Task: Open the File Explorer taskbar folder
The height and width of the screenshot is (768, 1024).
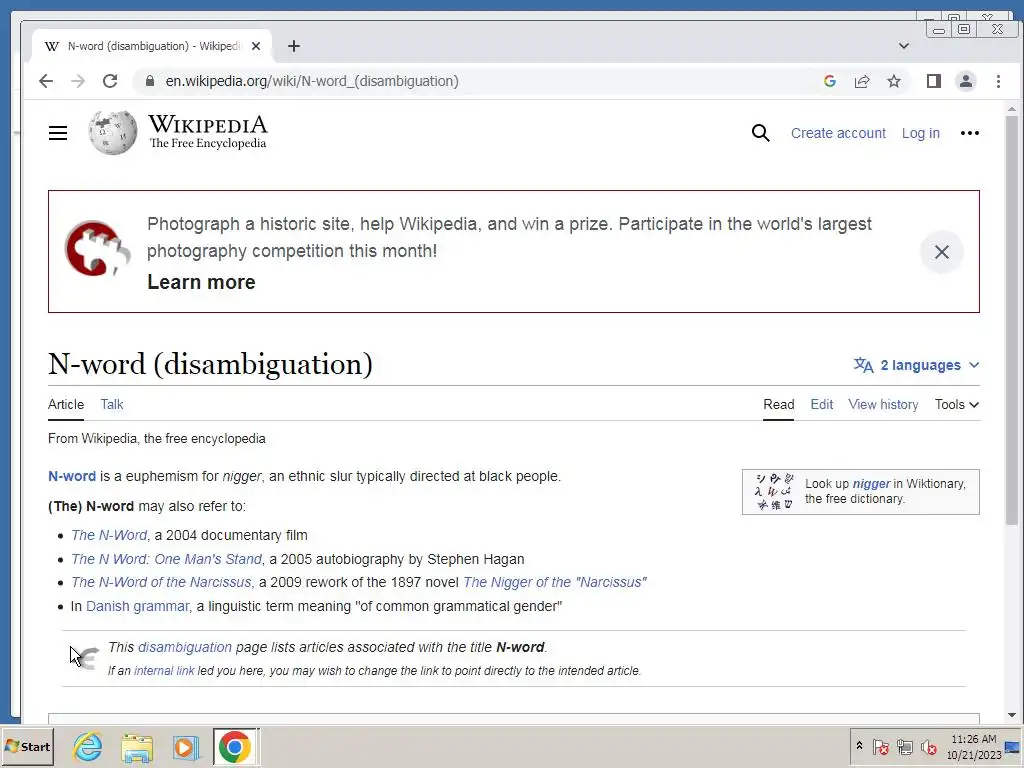Action: (137, 747)
